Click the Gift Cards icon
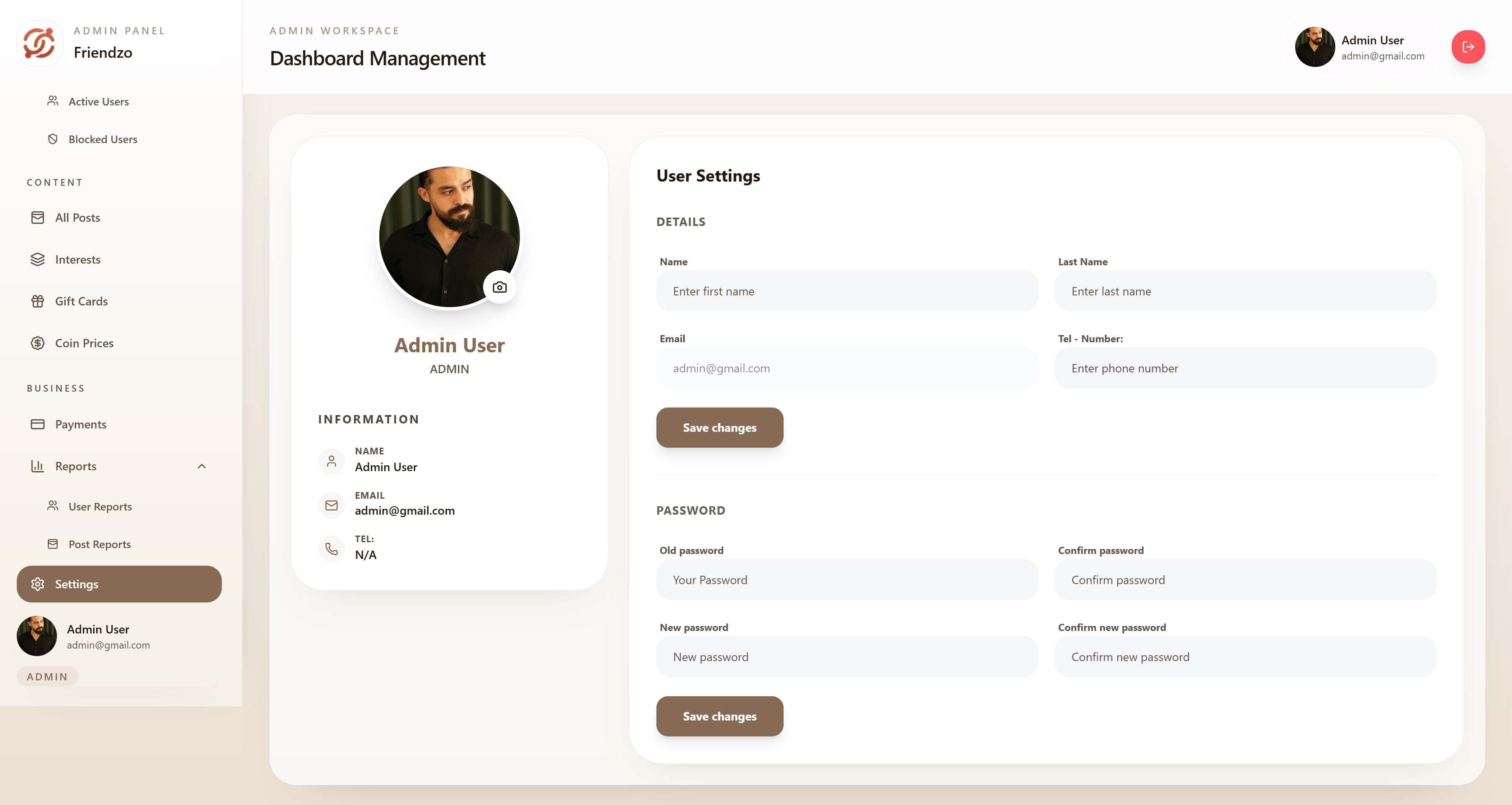The height and width of the screenshot is (805, 1512). point(38,301)
